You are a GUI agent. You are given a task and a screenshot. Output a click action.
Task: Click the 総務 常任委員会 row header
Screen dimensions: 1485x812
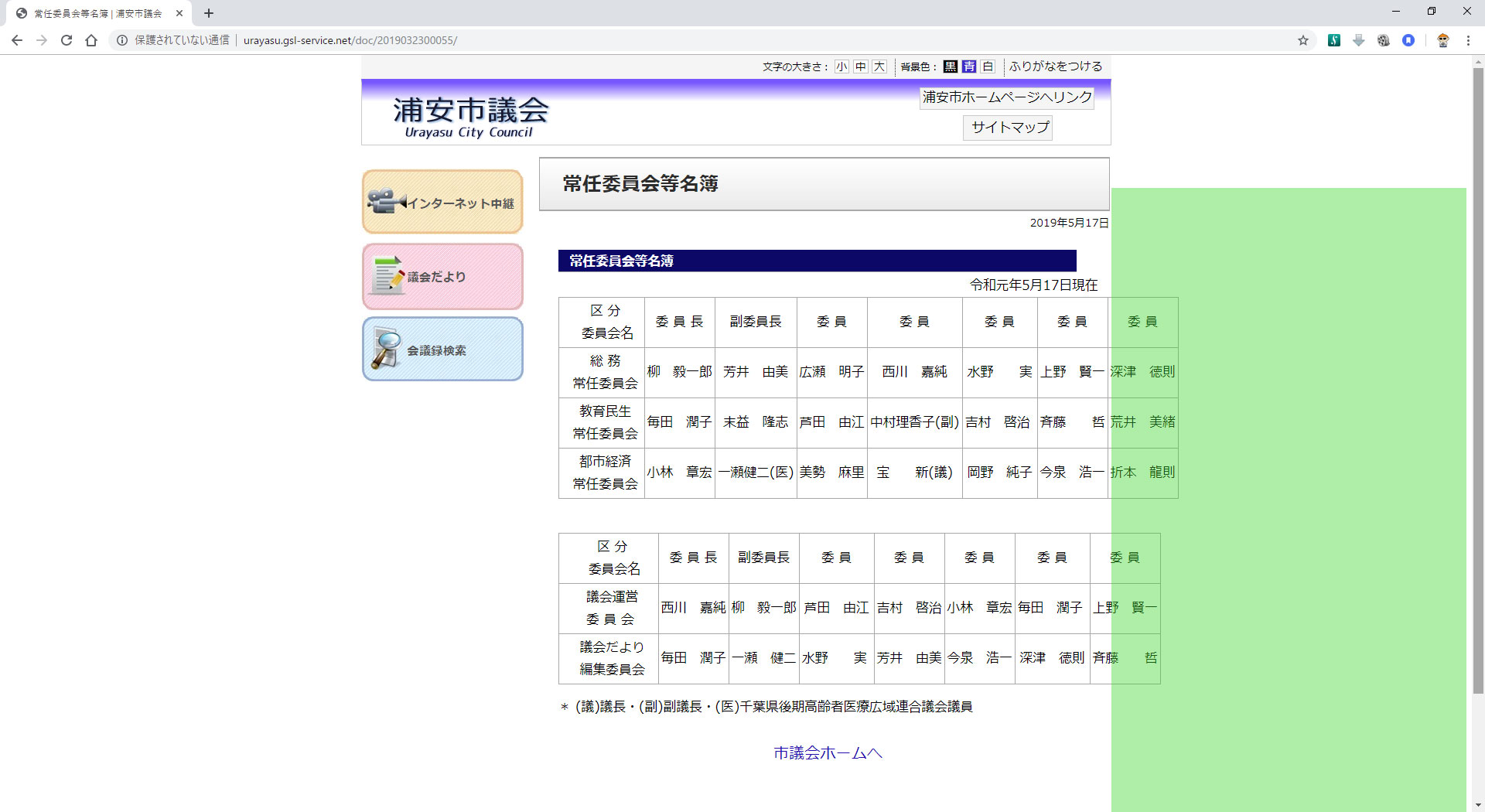[602, 372]
